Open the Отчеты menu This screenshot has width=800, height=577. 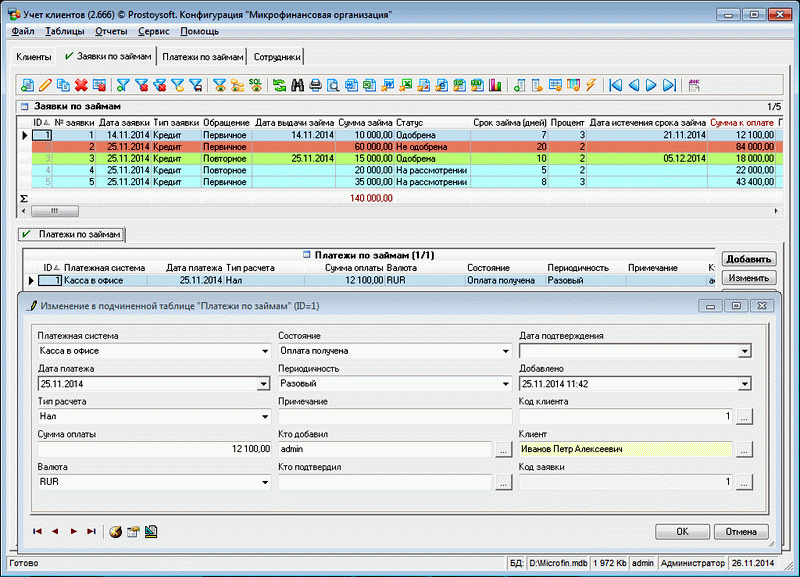tap(110, 32)
